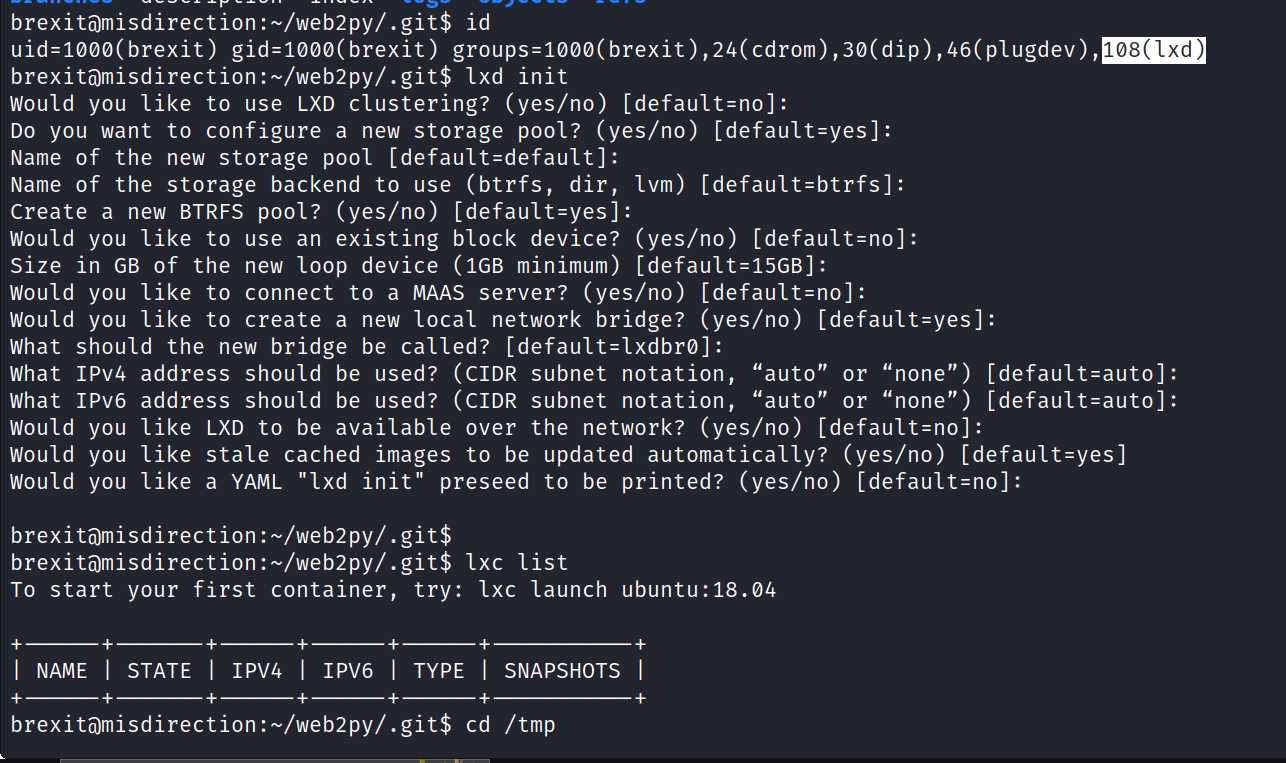This screenshot has height=763, width=1286.
Task: Click the 'lxd init' command text
Action: (516, 76)
